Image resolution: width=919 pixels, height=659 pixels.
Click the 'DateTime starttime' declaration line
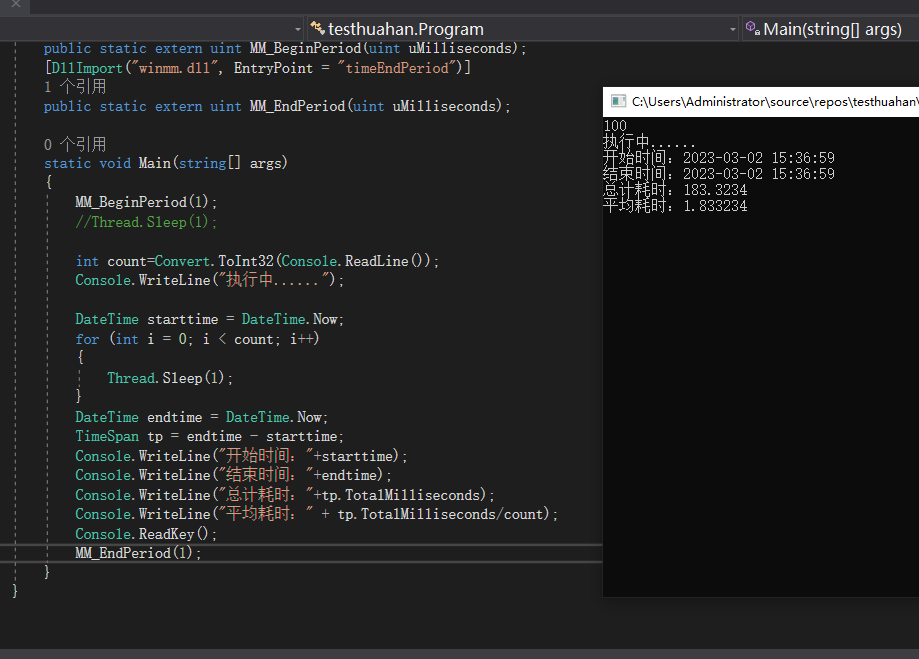pyautogui.click(x=209, y=320)
